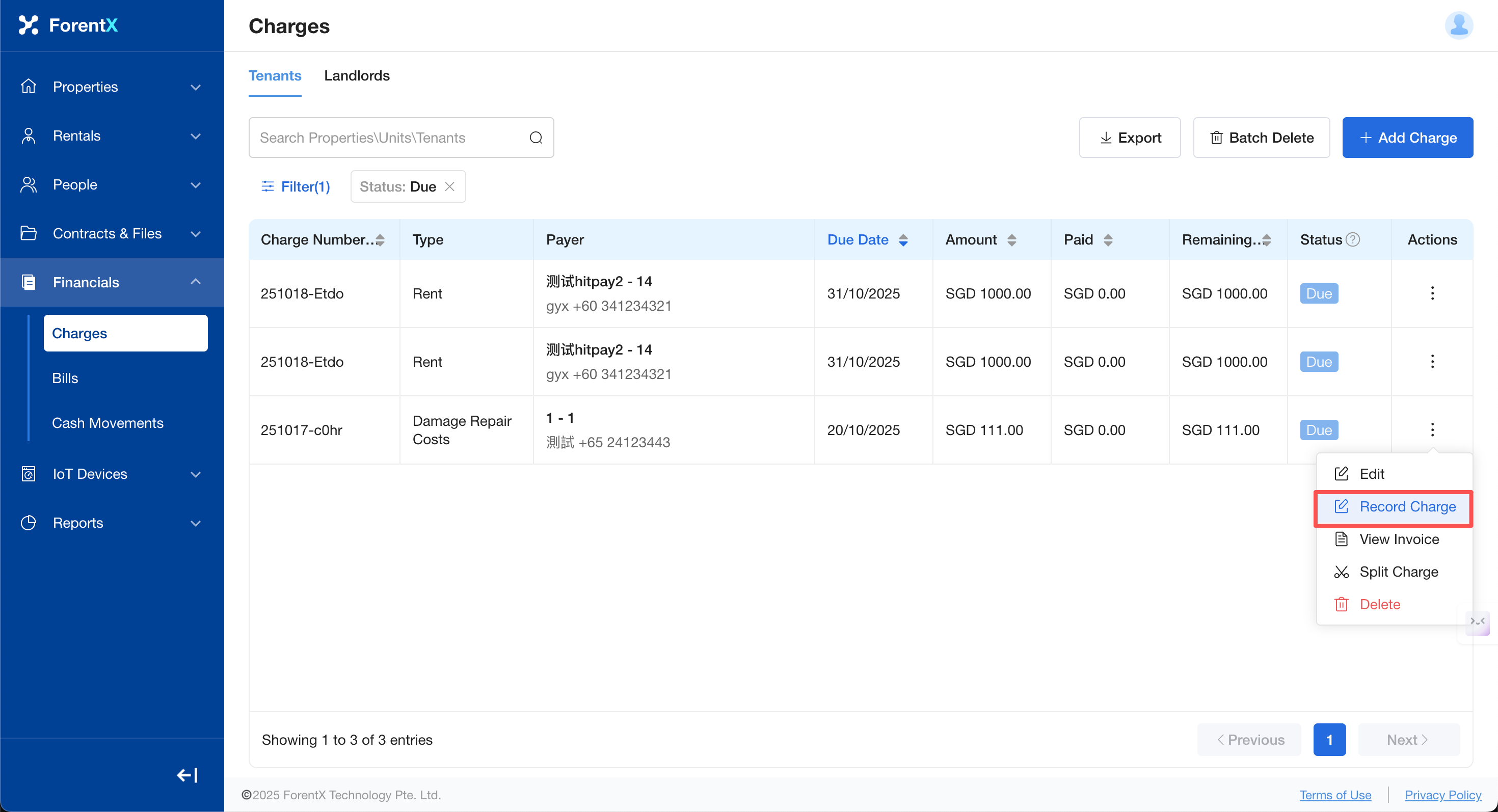
Task: Switch to the Landlords tab
Action: click(357, 75)
